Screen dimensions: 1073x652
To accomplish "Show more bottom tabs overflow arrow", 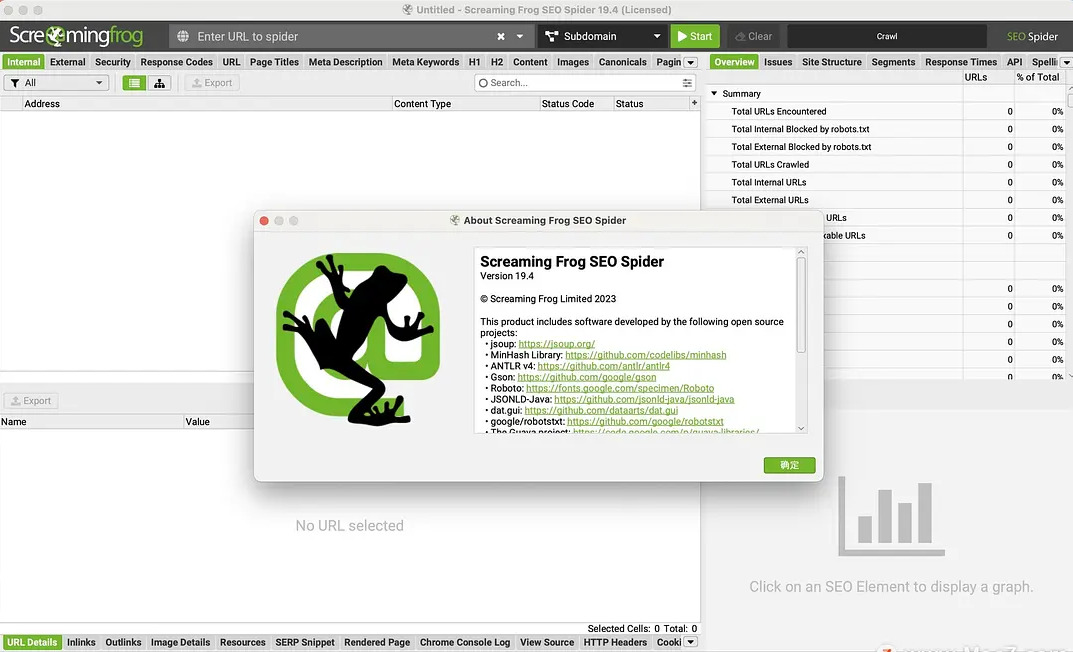I will (x=690, y=642).
